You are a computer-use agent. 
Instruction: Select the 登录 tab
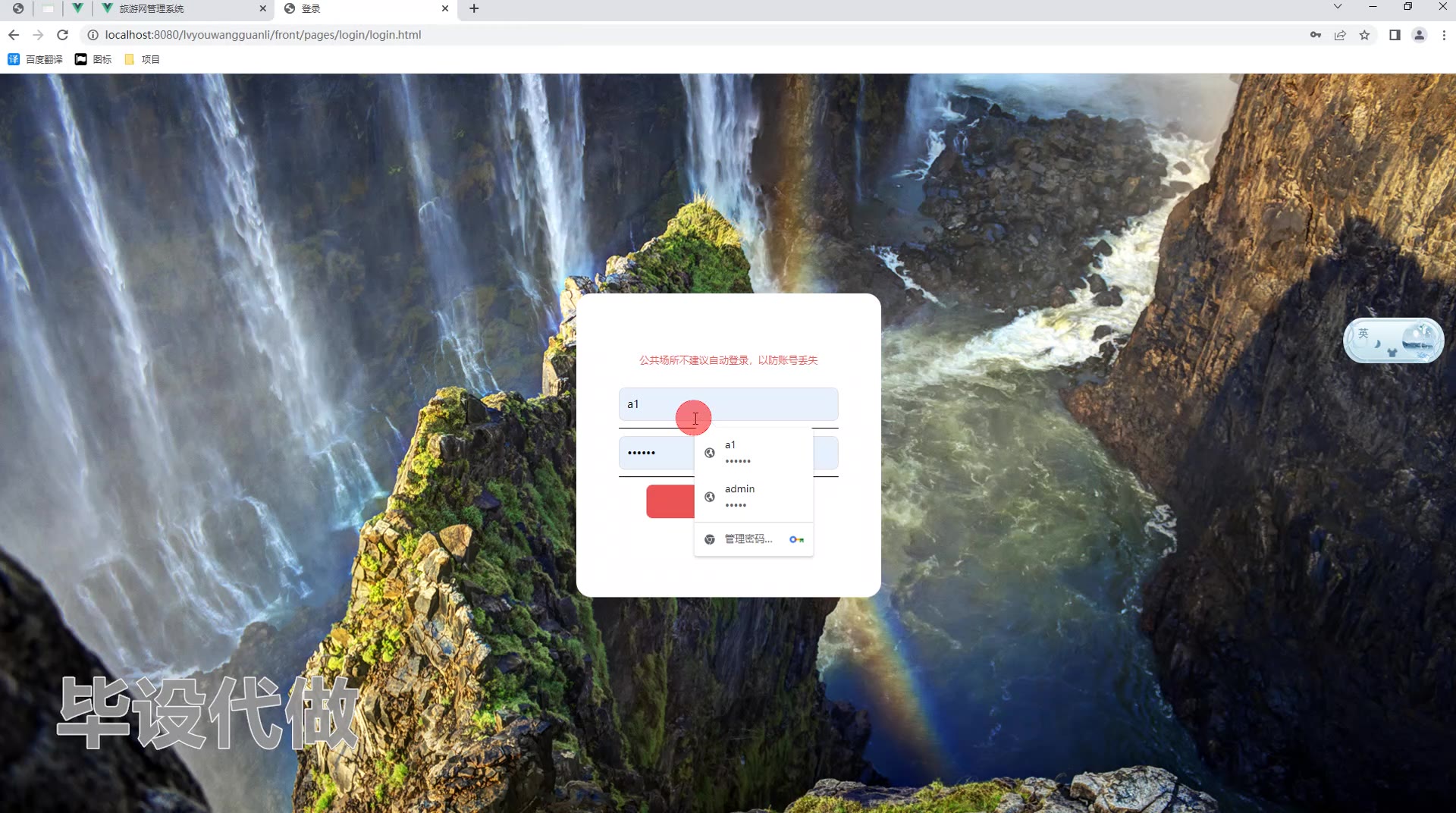coord(367,8)
